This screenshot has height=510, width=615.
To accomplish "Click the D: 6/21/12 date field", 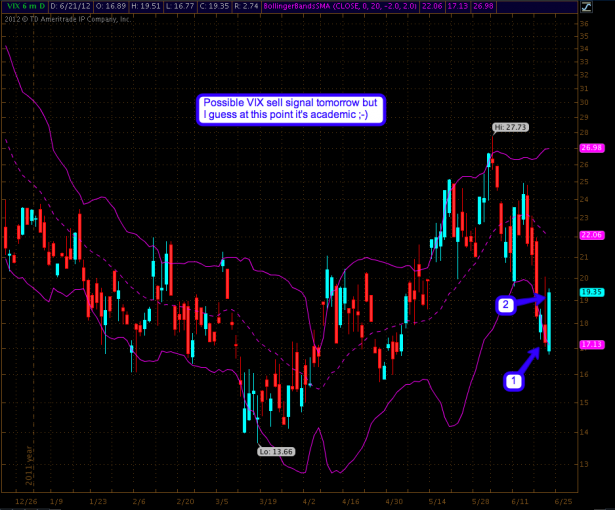I will [70, 5].
